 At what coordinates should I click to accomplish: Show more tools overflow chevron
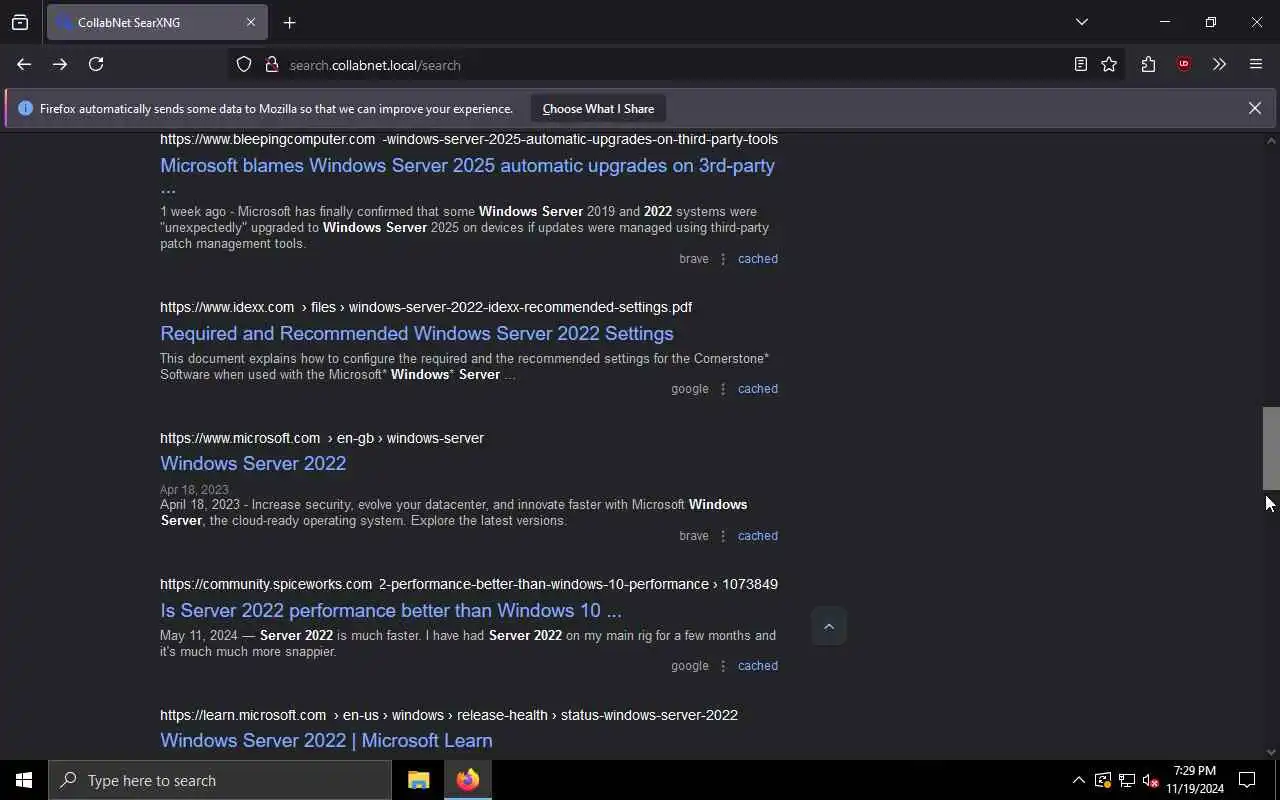1219,64
